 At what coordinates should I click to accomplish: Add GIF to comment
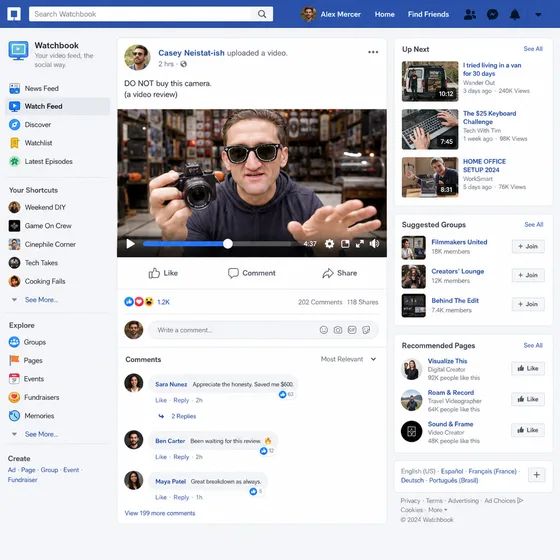(352, 330)
